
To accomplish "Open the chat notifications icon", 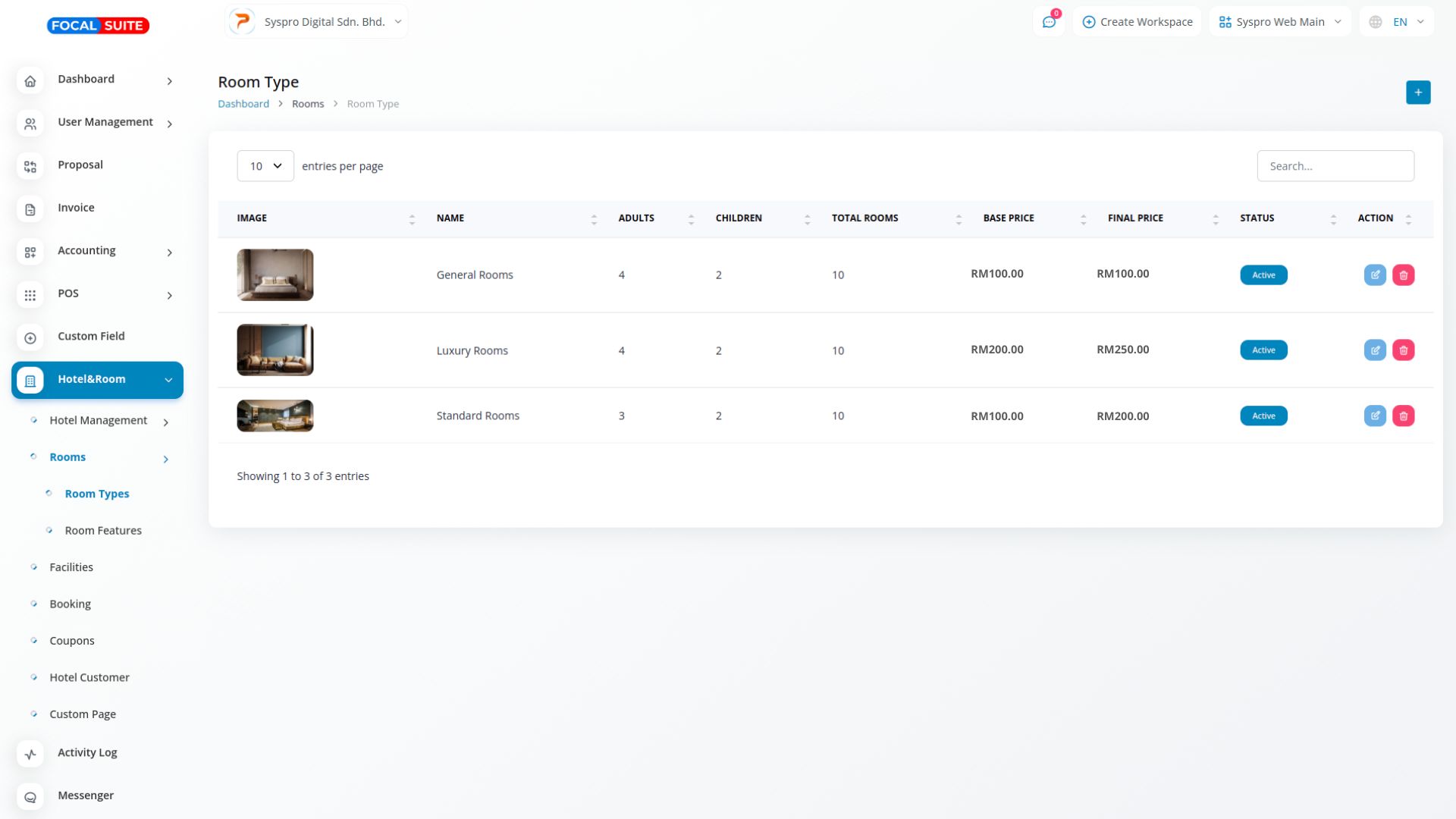I will coord(1049,22).
